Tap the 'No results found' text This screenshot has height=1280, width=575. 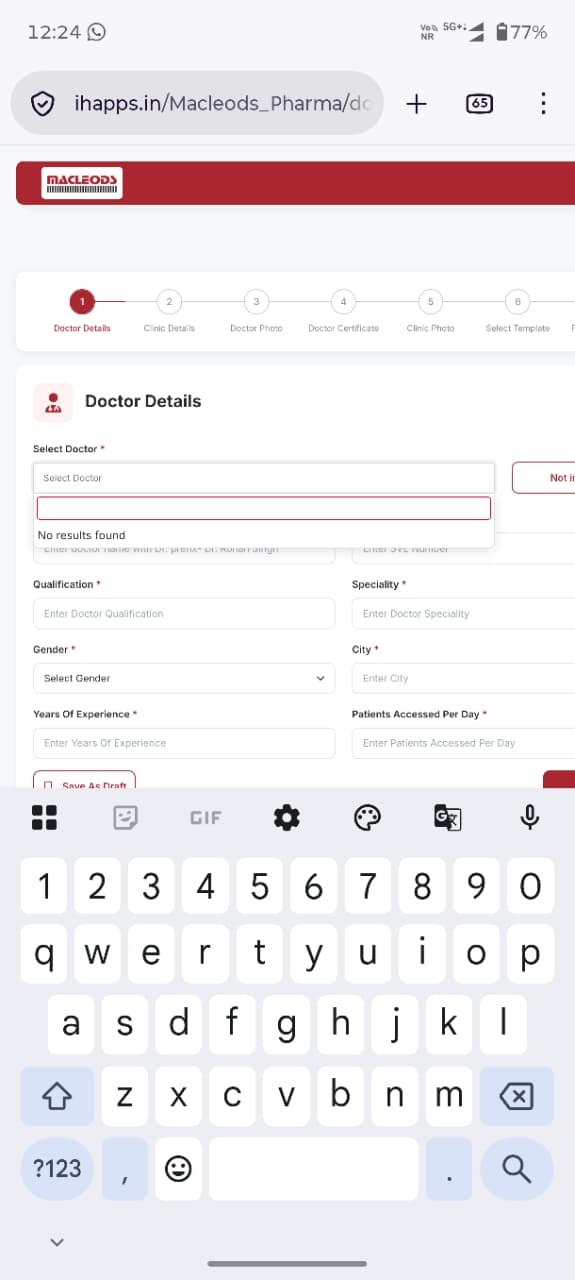coord(82,535)
